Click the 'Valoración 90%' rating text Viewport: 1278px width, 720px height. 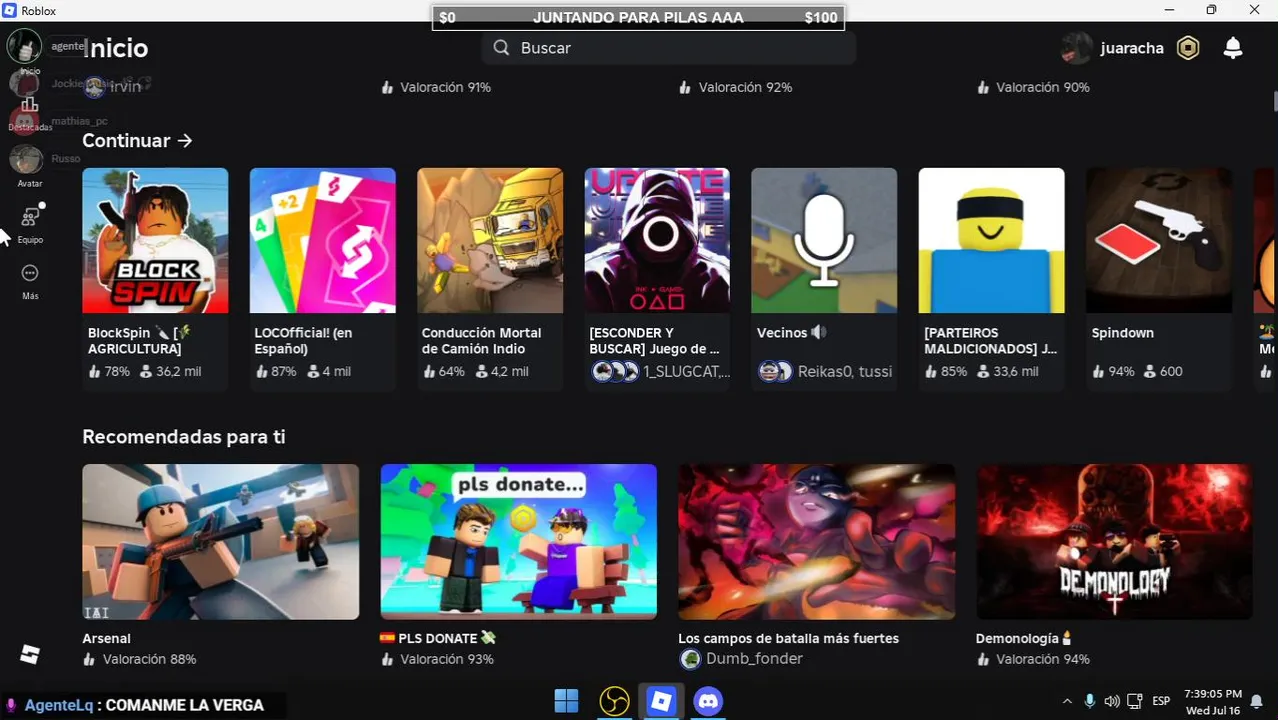pyautogui.click(x=1043, y=87)
